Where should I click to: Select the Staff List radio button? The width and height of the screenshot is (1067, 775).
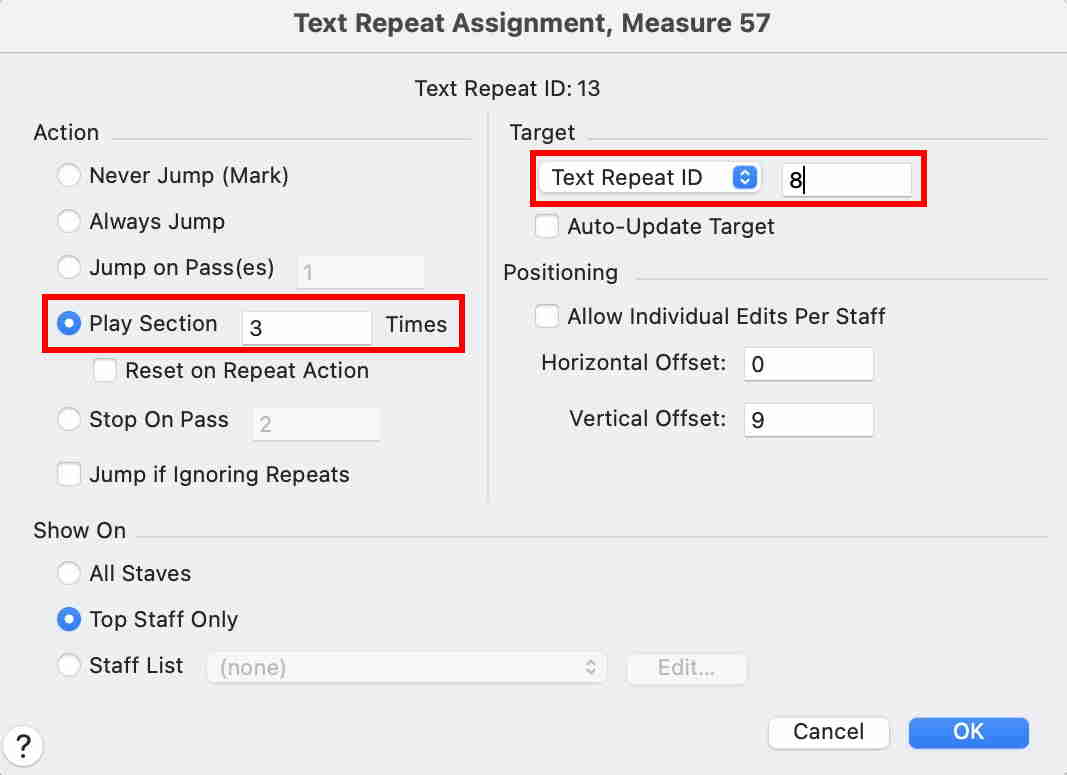click(x=69, y=666)
